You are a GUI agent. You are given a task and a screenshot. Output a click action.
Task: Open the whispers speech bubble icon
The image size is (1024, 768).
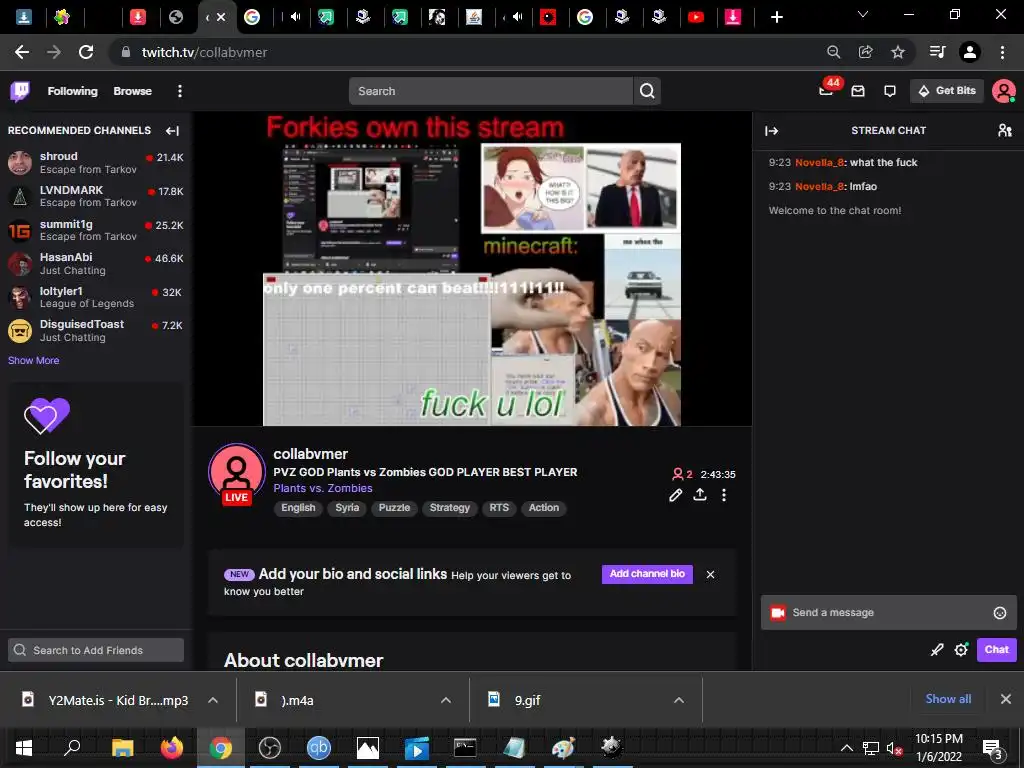pos(889,91)
